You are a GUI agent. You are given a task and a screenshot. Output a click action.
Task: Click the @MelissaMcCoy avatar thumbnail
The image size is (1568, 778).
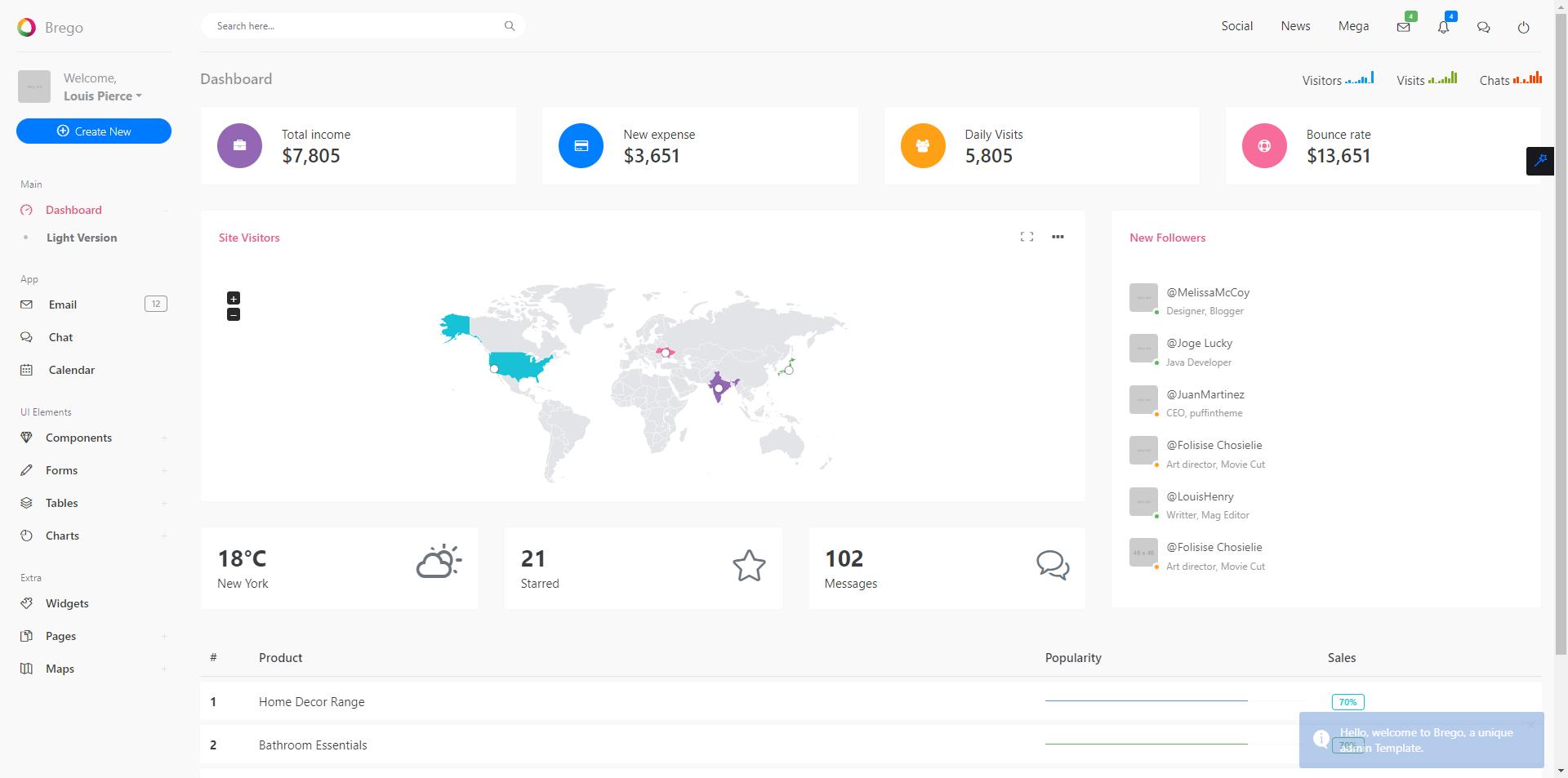(x=1143, y=298)
